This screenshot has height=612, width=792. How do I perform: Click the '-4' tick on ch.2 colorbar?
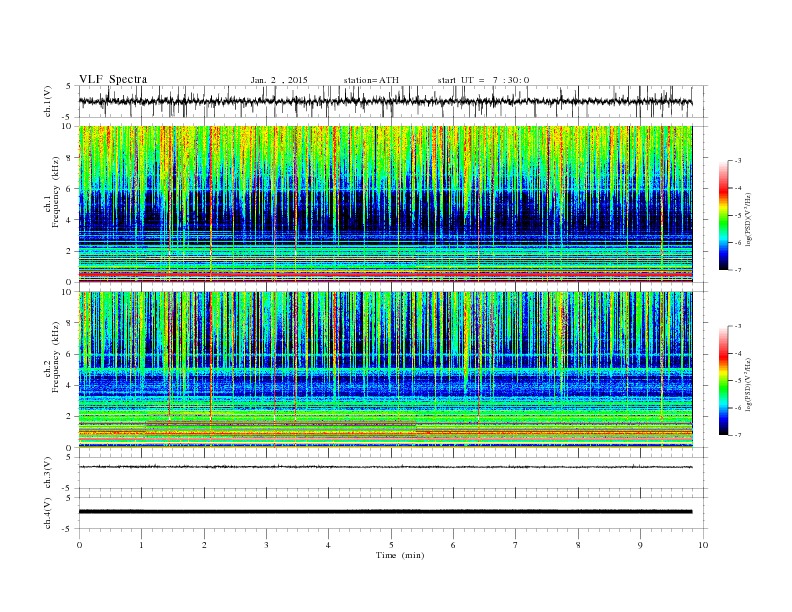(738, 353)
